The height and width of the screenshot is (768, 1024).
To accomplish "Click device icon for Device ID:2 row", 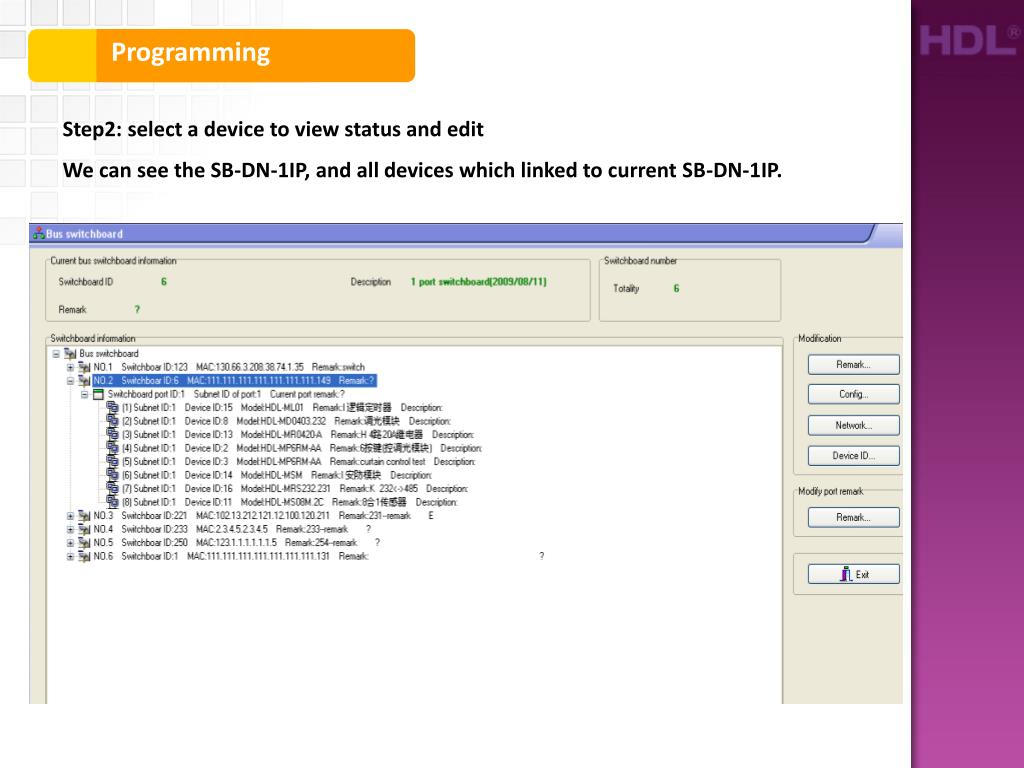I will 112,448.
